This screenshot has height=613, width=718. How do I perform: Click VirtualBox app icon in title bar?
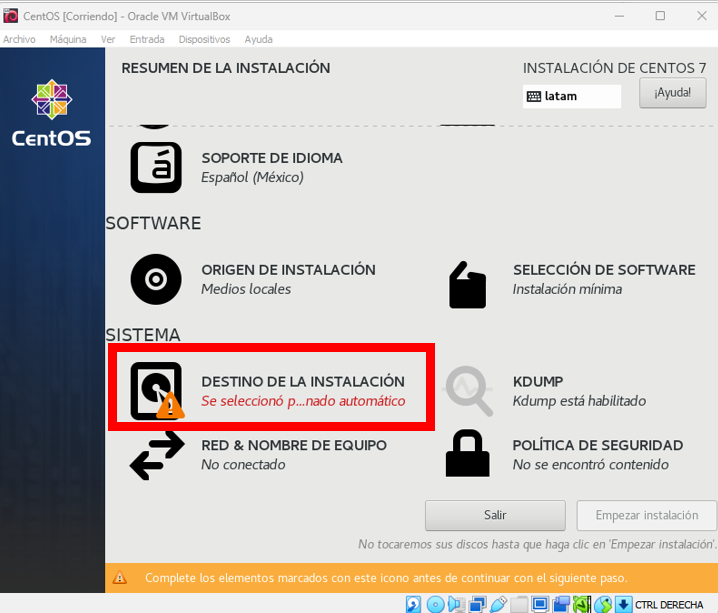point(11,16)
